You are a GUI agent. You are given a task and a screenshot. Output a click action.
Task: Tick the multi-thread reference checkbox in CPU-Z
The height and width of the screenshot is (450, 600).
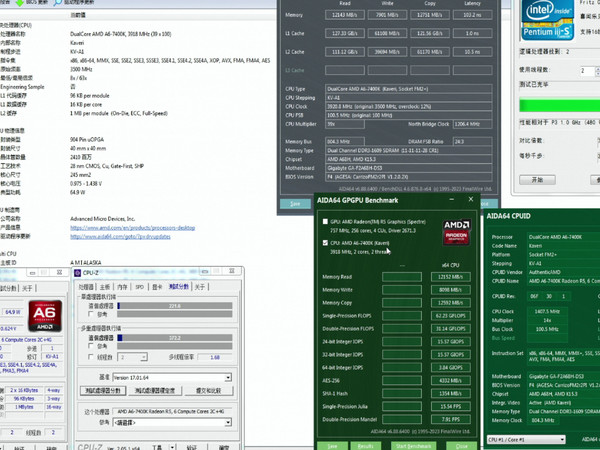(x=91, y=346)
